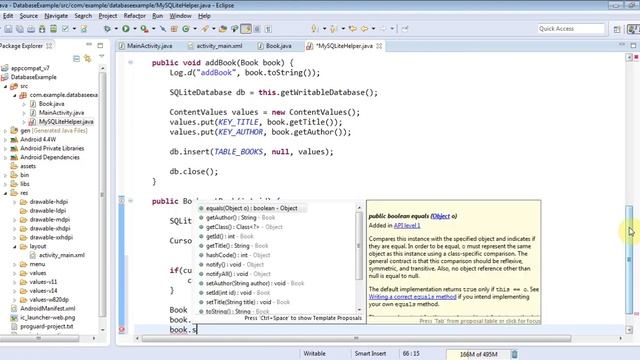Collapse the src folder tree node
The height and width of the screenshot is (360, 640).
[6, 86]
